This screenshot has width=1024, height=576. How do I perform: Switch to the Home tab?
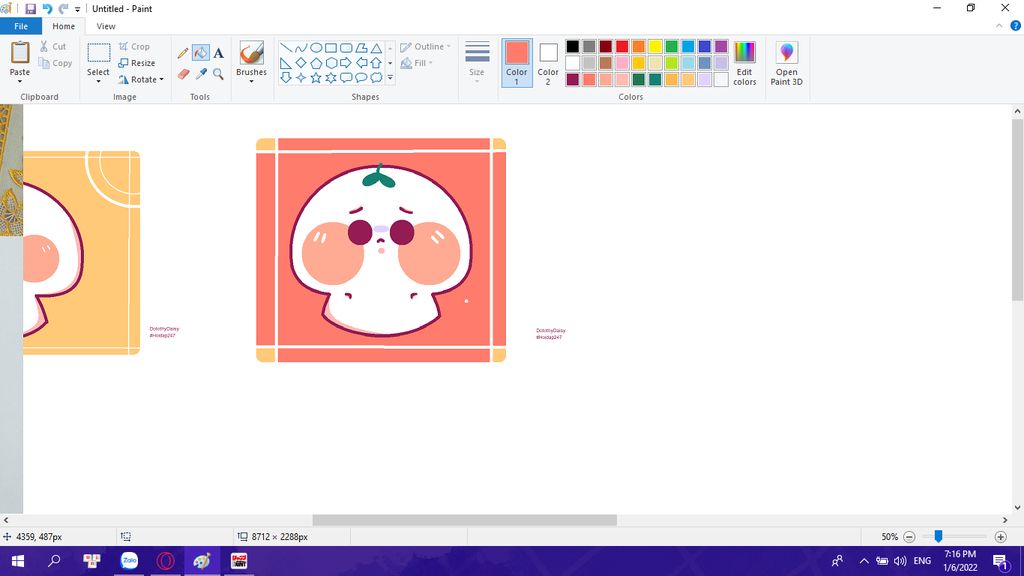(x=63, y=26)
